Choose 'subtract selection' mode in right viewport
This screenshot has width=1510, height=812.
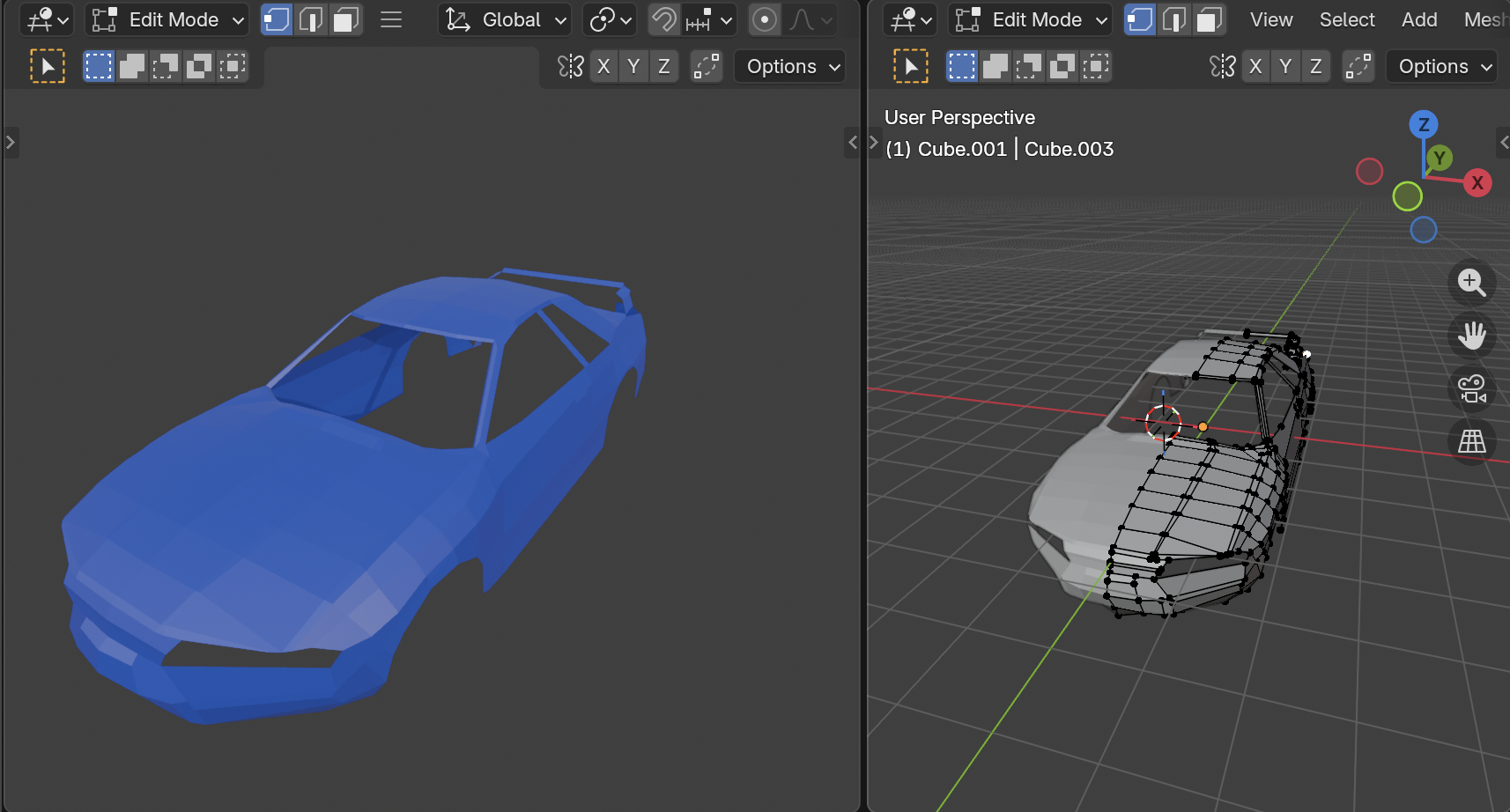(x=1029, y=66)
